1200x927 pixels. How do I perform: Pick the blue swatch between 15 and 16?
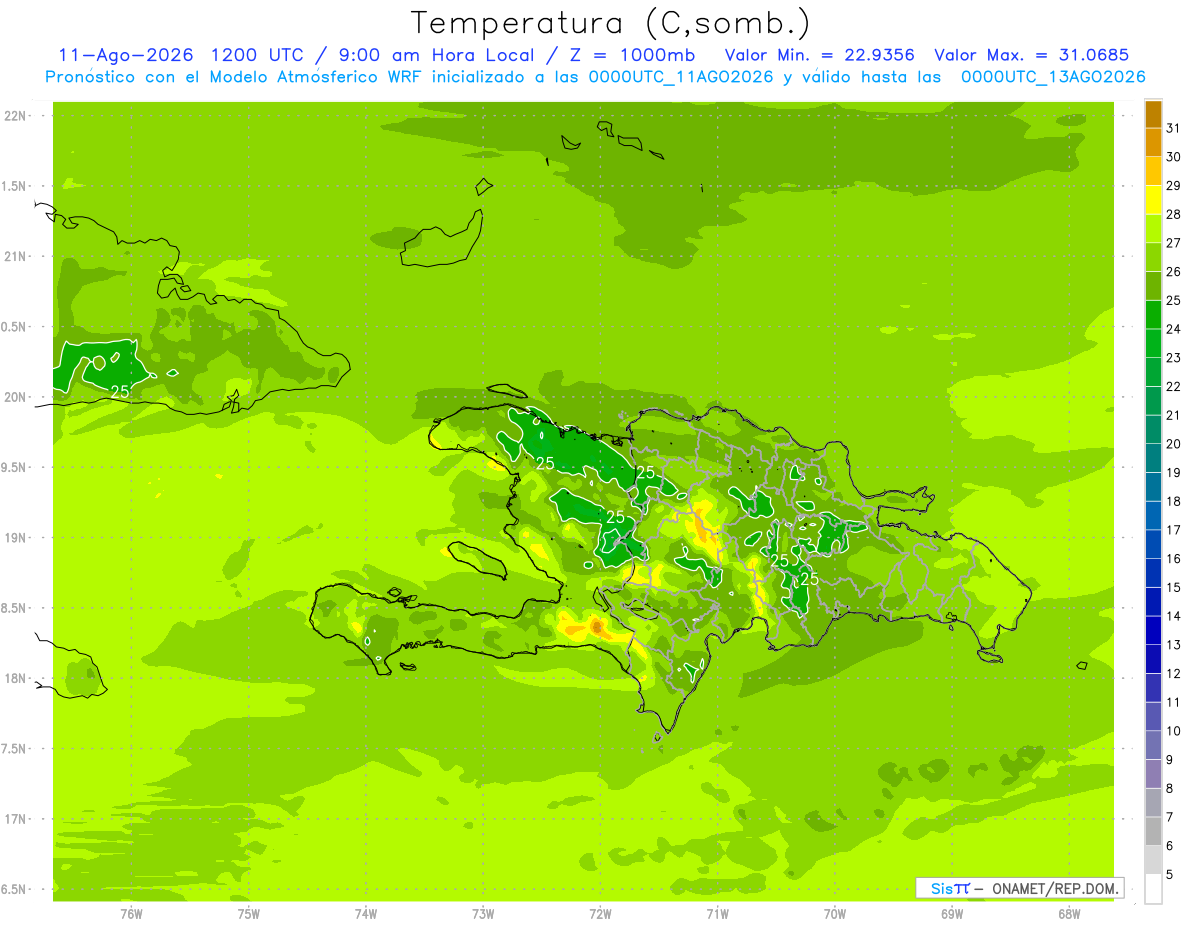pos(1153,573)
